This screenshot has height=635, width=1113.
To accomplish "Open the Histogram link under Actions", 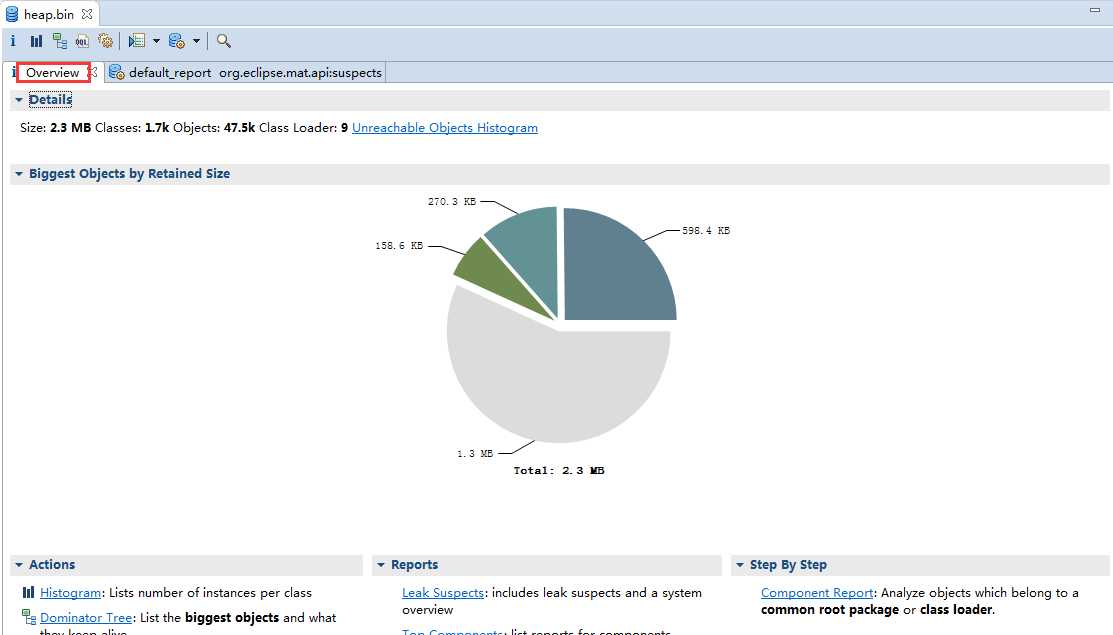I will 70,592.
